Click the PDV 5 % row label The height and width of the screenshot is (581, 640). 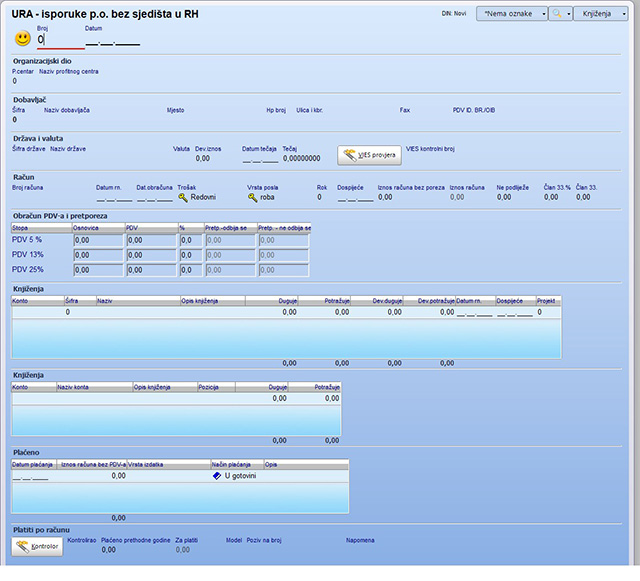pyautogui.click(x=27, y=240)
